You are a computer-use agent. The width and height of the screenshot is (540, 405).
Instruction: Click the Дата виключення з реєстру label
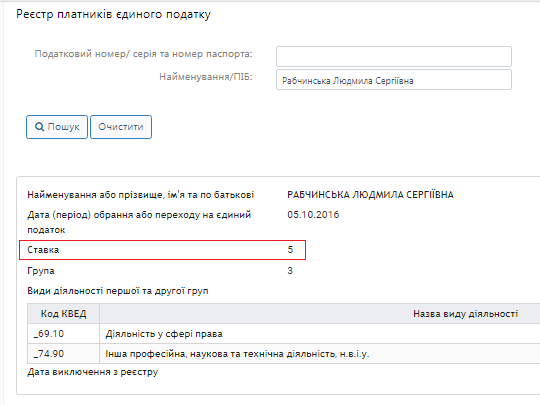[x=93, y=372]
